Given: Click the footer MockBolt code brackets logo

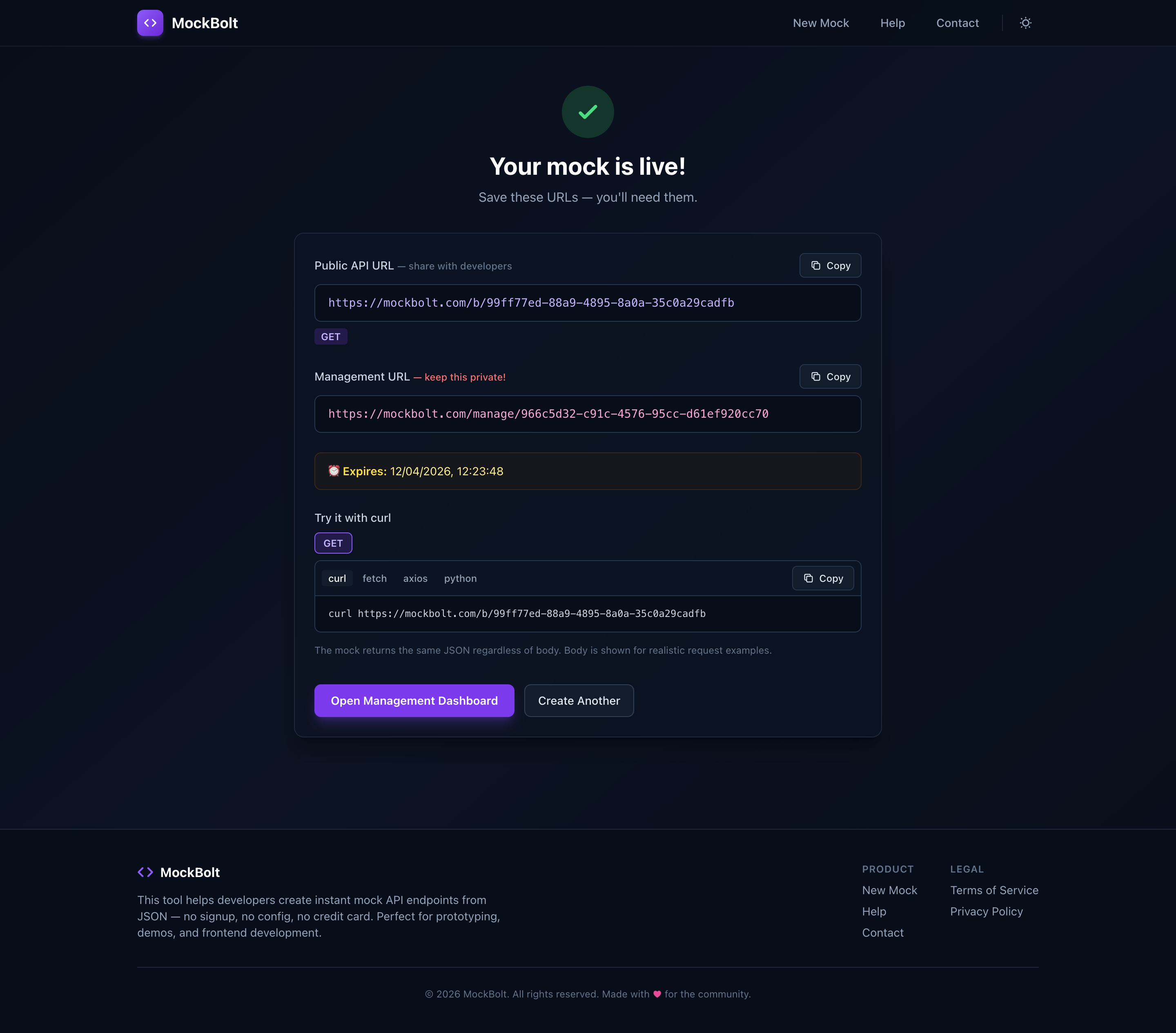Looking at the screenshot, I should pos(145,872).
